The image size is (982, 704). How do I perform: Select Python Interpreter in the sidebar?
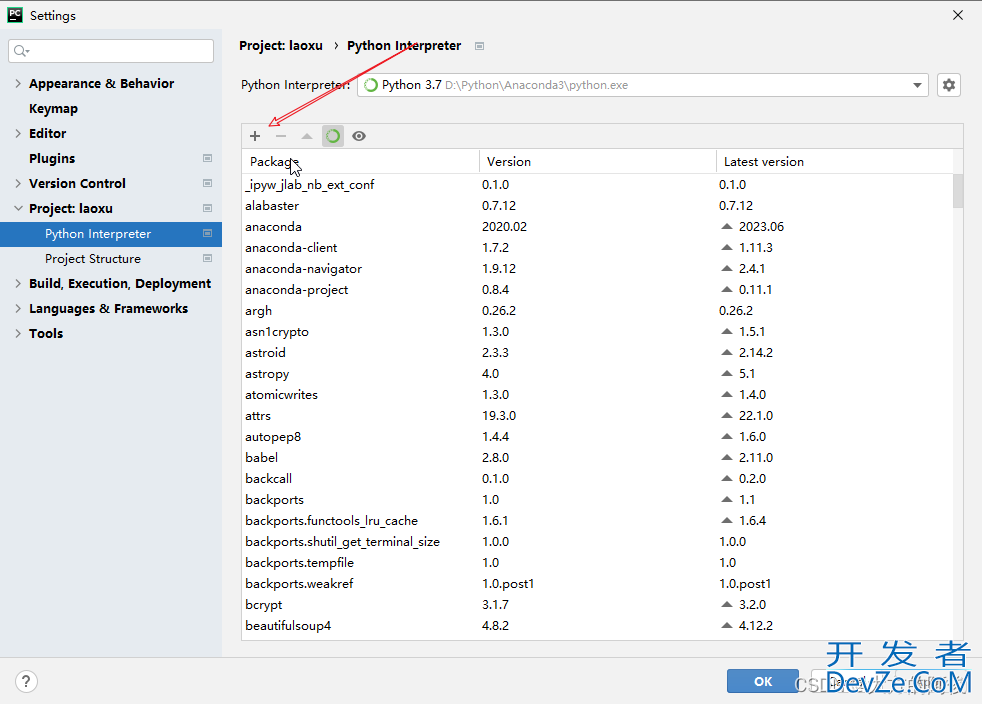[x=111, y=234]
